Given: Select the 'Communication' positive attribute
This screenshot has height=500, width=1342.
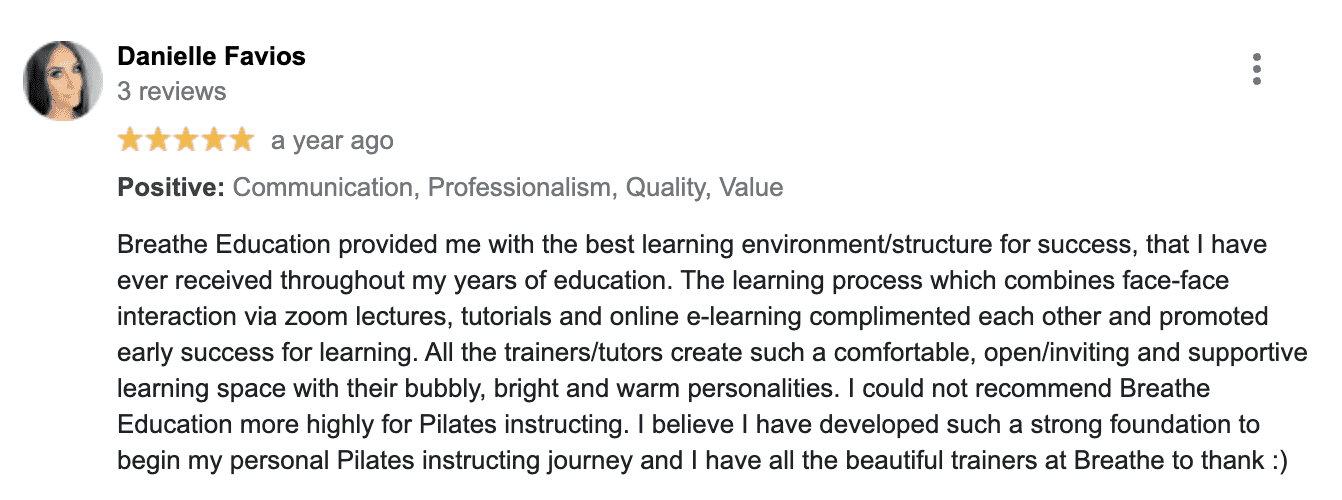Looking at the screenshot, I should tap(322, 187).
